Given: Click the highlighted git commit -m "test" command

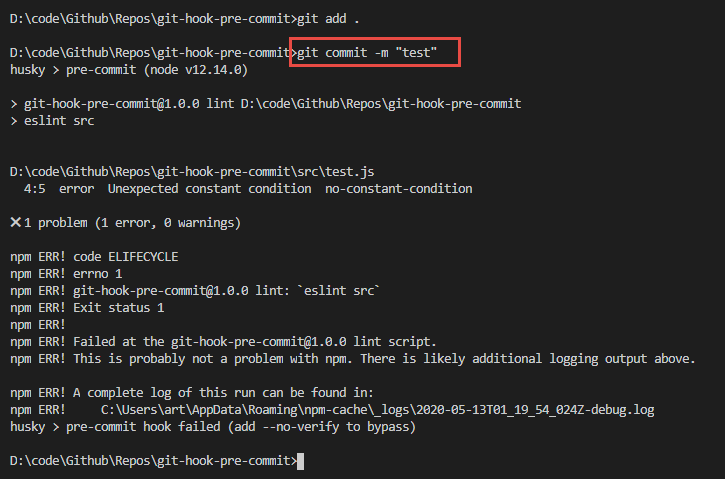Looking at the screenshot, I should 367,53.
